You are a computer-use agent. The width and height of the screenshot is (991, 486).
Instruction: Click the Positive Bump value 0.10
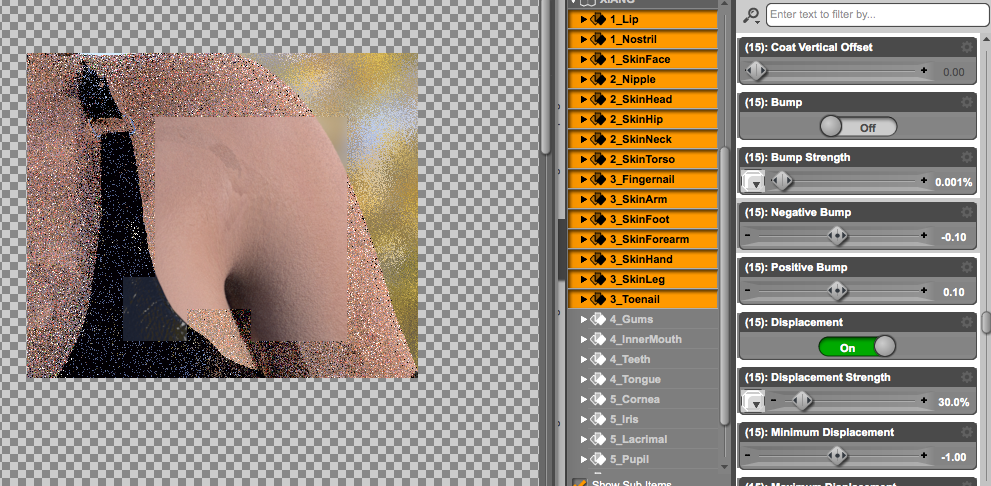coord(954,292)
